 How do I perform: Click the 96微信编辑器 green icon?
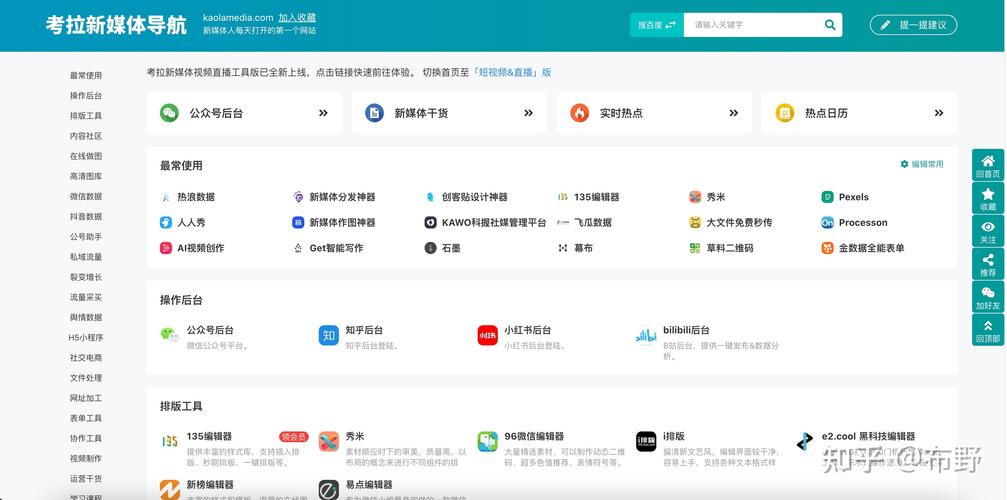coord(487,442)
